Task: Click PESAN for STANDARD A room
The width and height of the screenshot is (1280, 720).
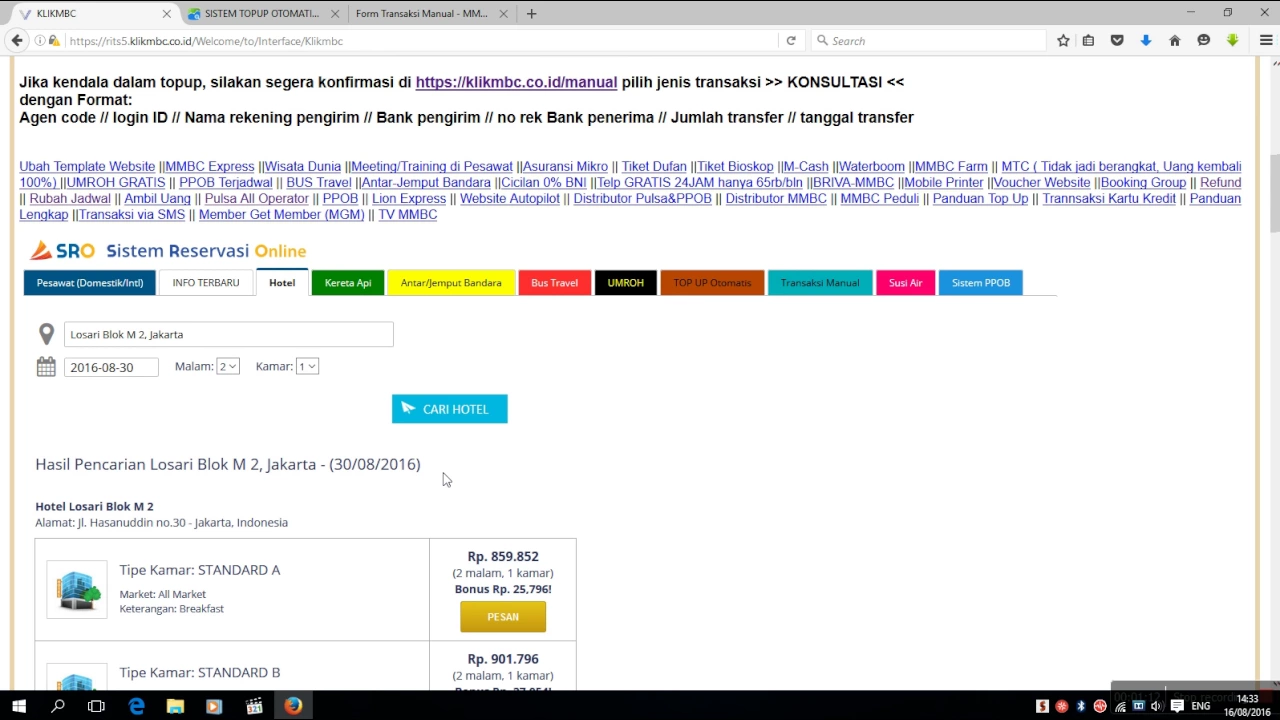Action: pos(503,617)
